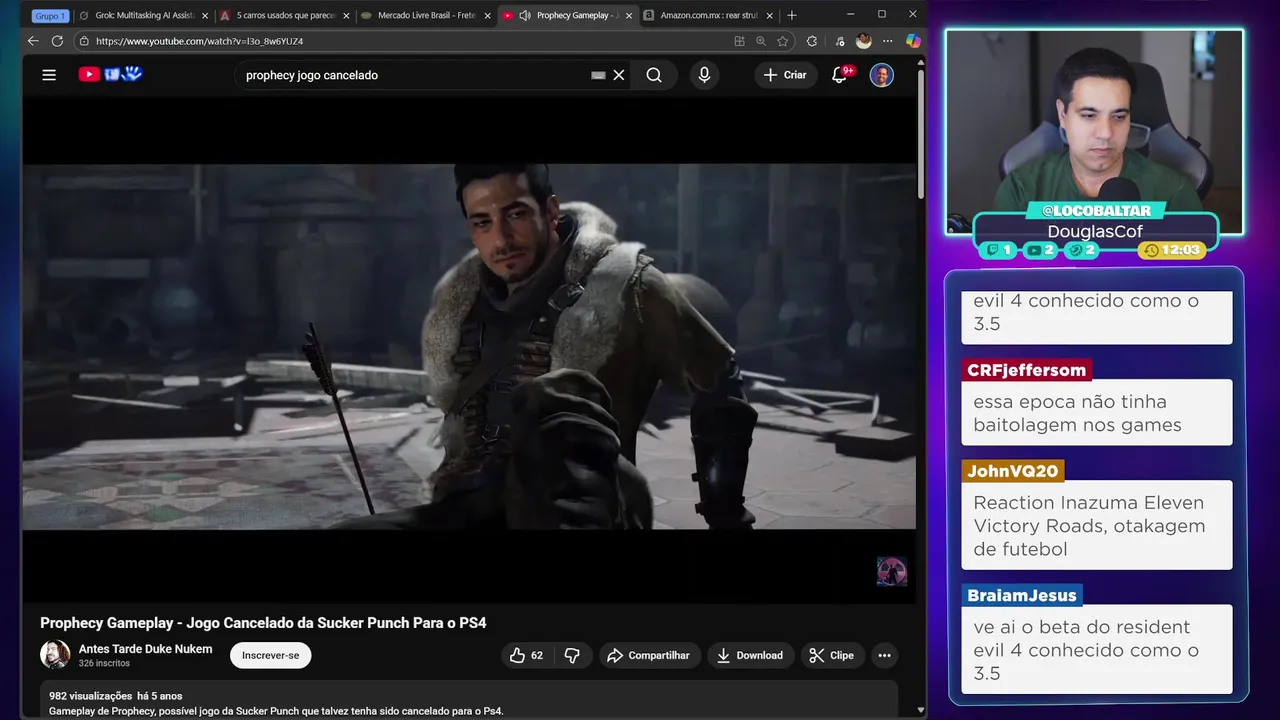
Task: Close the Grok tab
Action: 204,15
